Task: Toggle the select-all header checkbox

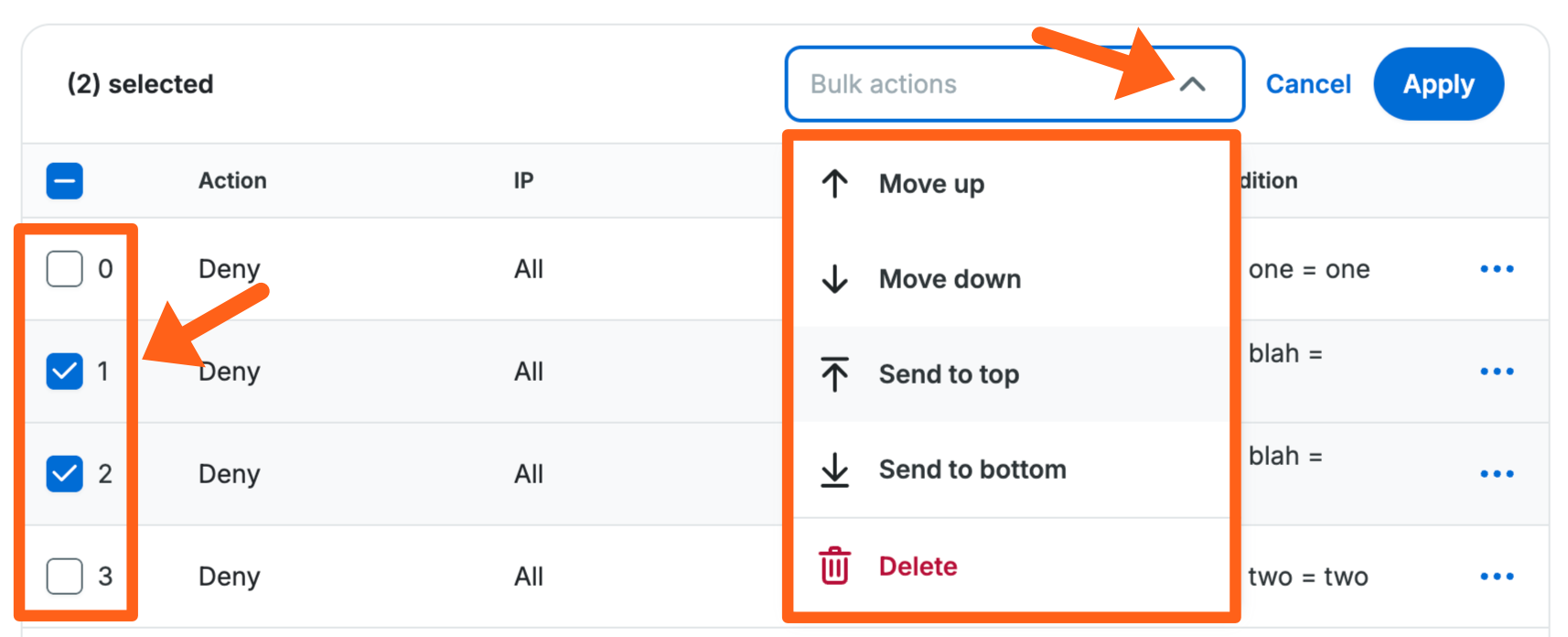Action: (x=65, y=181)
